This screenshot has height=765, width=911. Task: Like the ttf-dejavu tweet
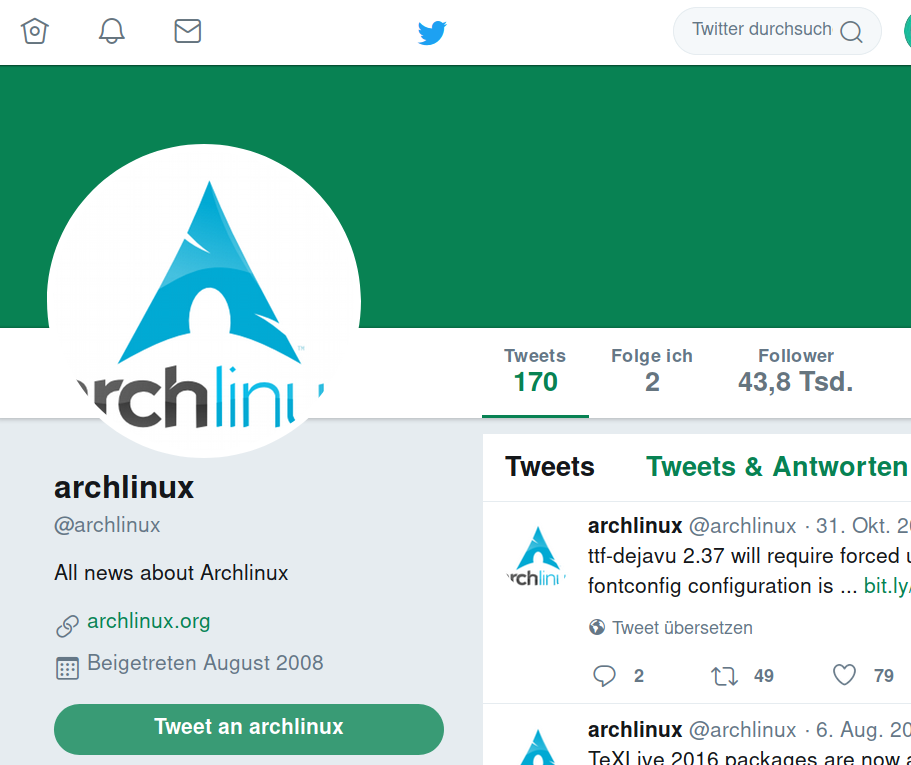(x=844, y=675)
